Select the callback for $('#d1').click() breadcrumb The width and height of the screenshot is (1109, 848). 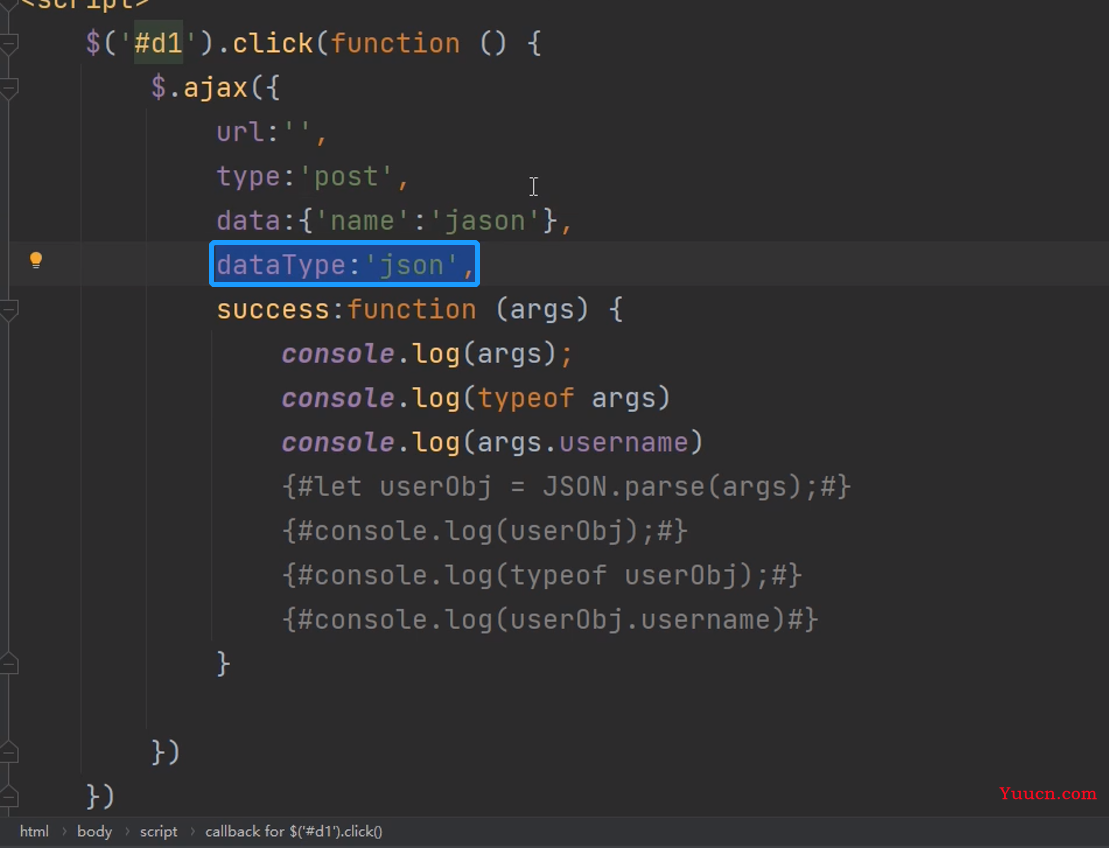pyautogui.click(x=294, y=832)
